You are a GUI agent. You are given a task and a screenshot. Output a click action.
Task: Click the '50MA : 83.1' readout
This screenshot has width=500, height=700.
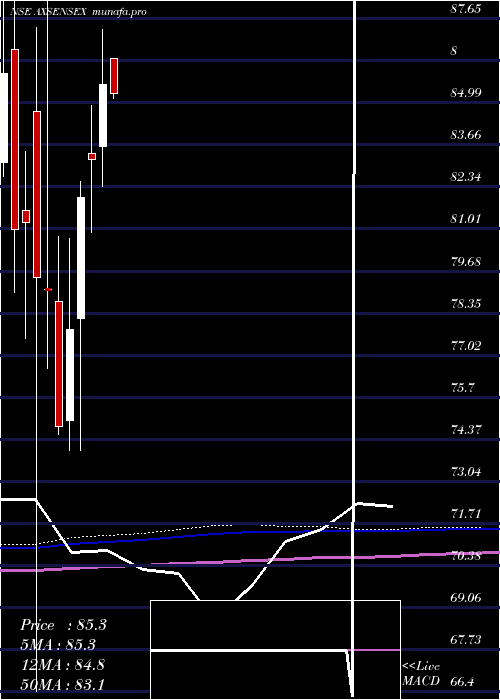point(63,684)
